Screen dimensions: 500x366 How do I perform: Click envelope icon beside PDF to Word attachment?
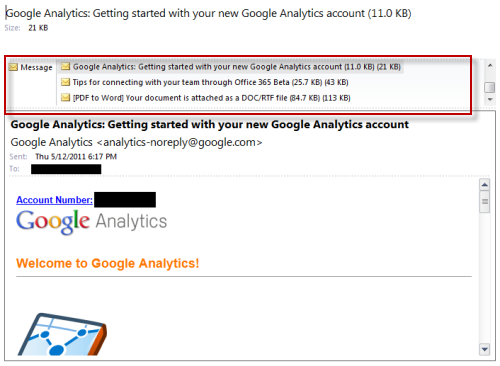[x=65, y=98]
